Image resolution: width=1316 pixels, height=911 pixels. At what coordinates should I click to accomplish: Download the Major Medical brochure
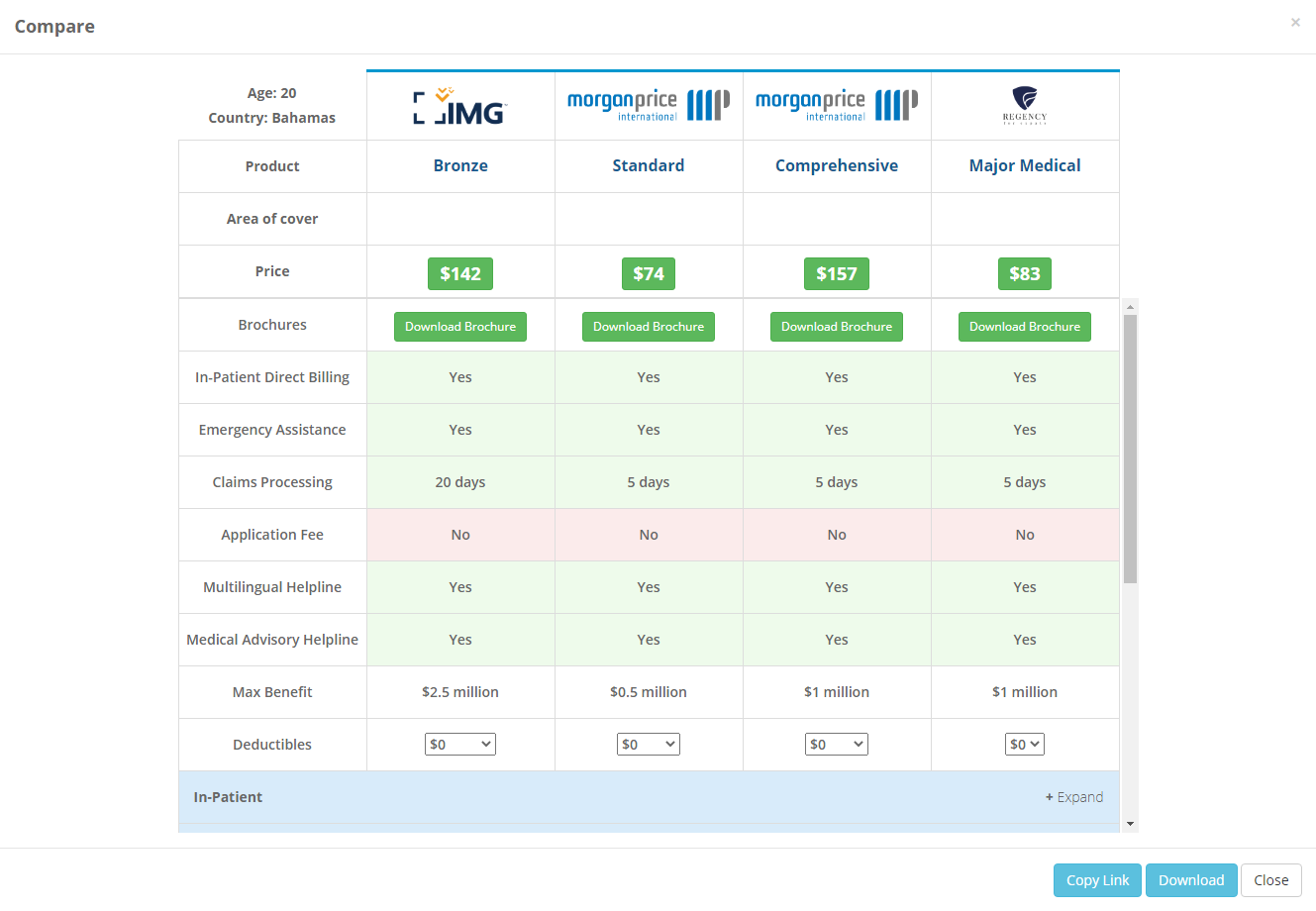click(1025, 327)
